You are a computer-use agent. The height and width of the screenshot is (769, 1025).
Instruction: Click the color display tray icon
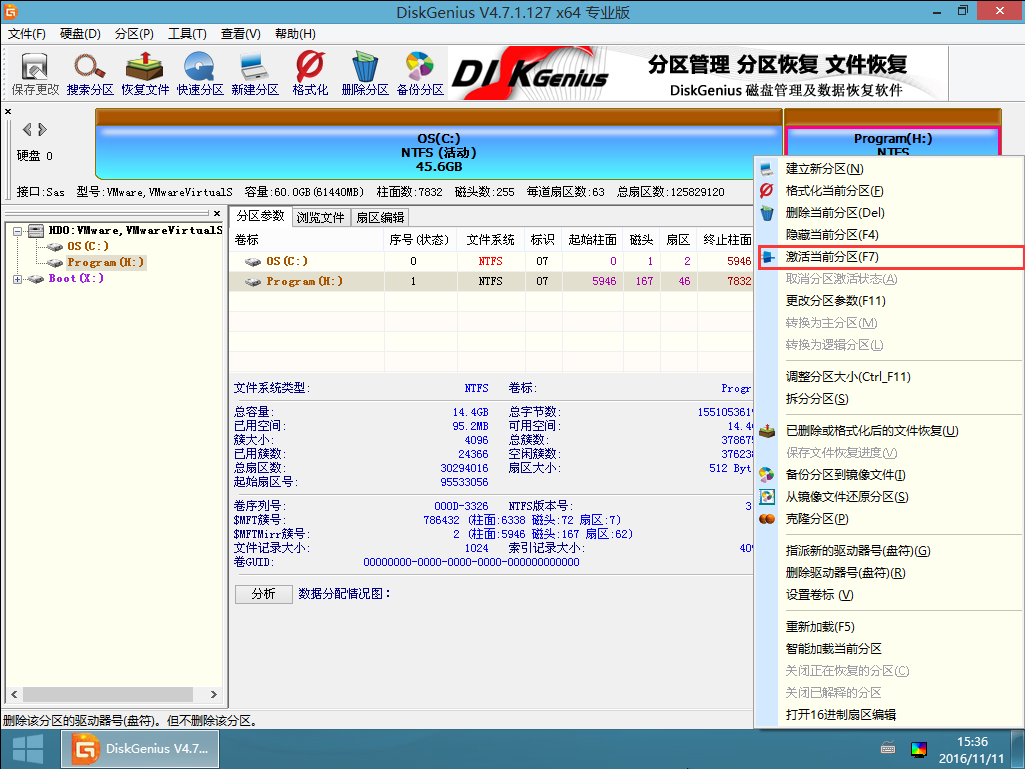click(x=918, y=749)
